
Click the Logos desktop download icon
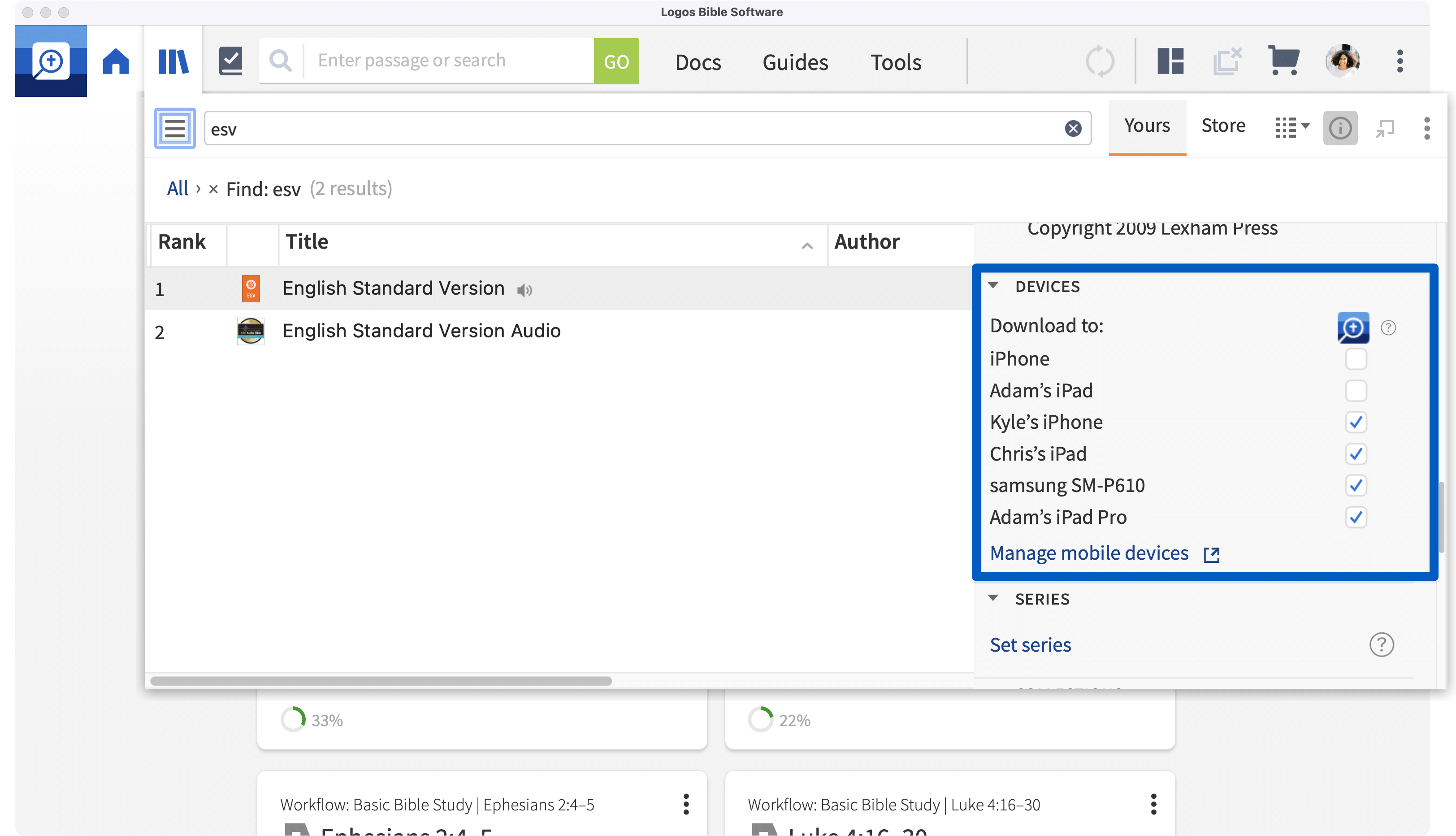pyautogui.click(x=1353, y=327)
